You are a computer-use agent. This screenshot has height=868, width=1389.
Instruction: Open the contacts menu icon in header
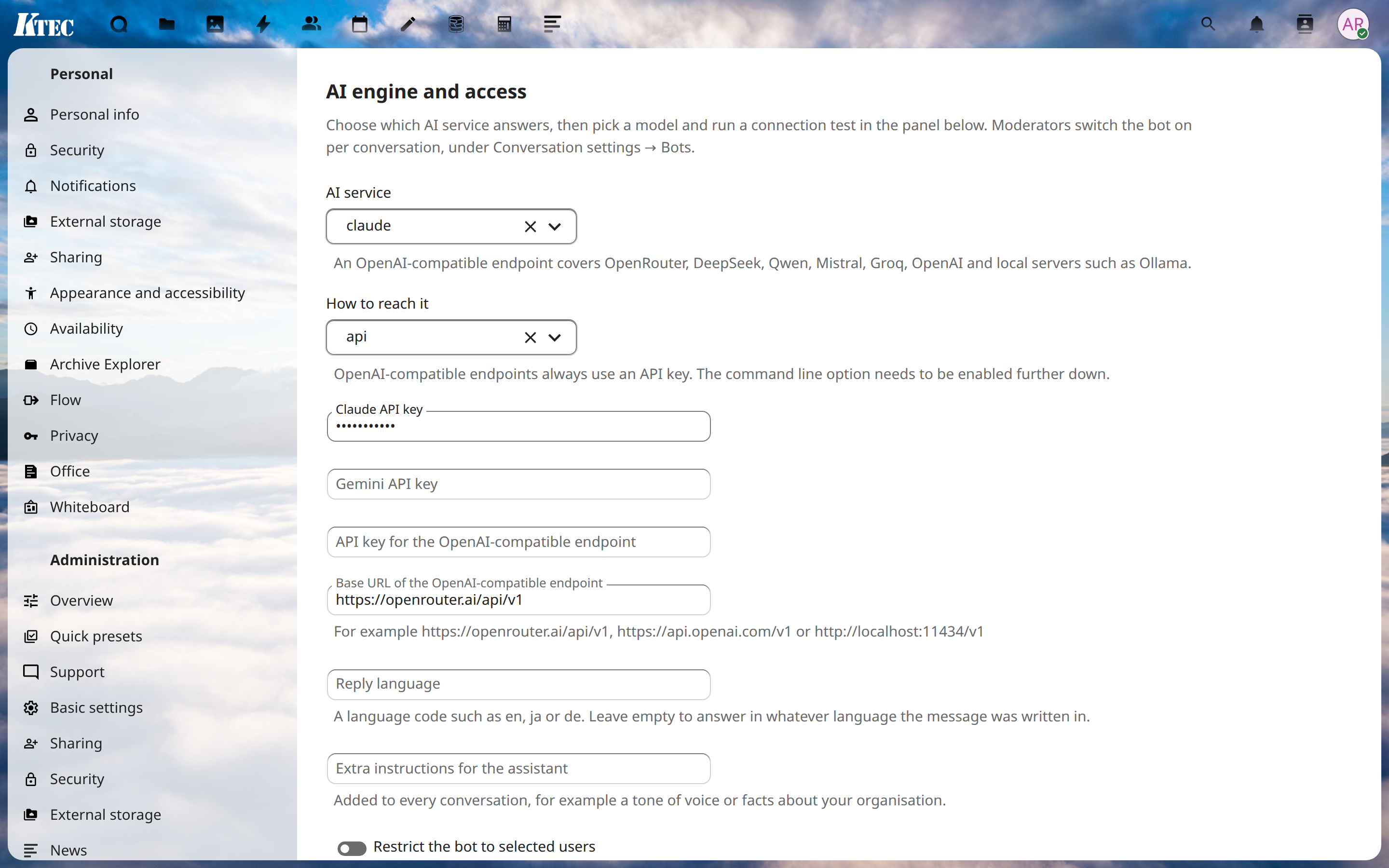coord(1305,24)
